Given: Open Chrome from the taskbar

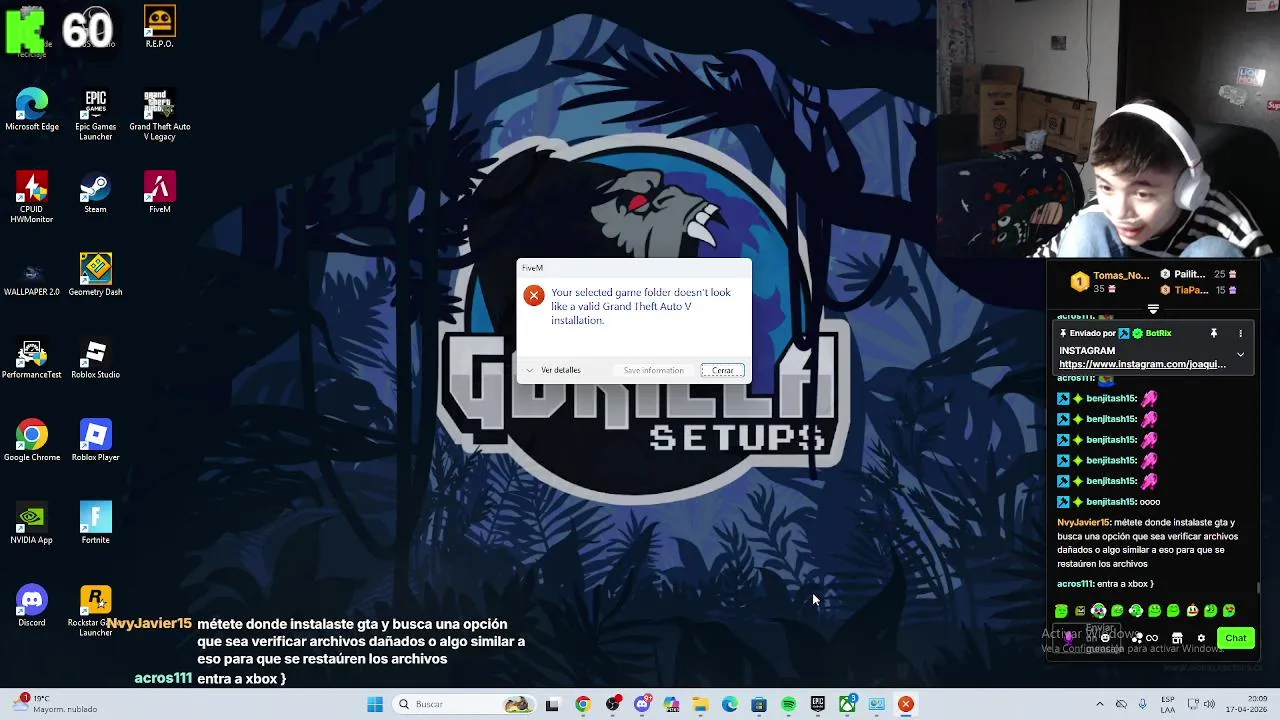Looking at the screenshot, I should click(583, 704).
